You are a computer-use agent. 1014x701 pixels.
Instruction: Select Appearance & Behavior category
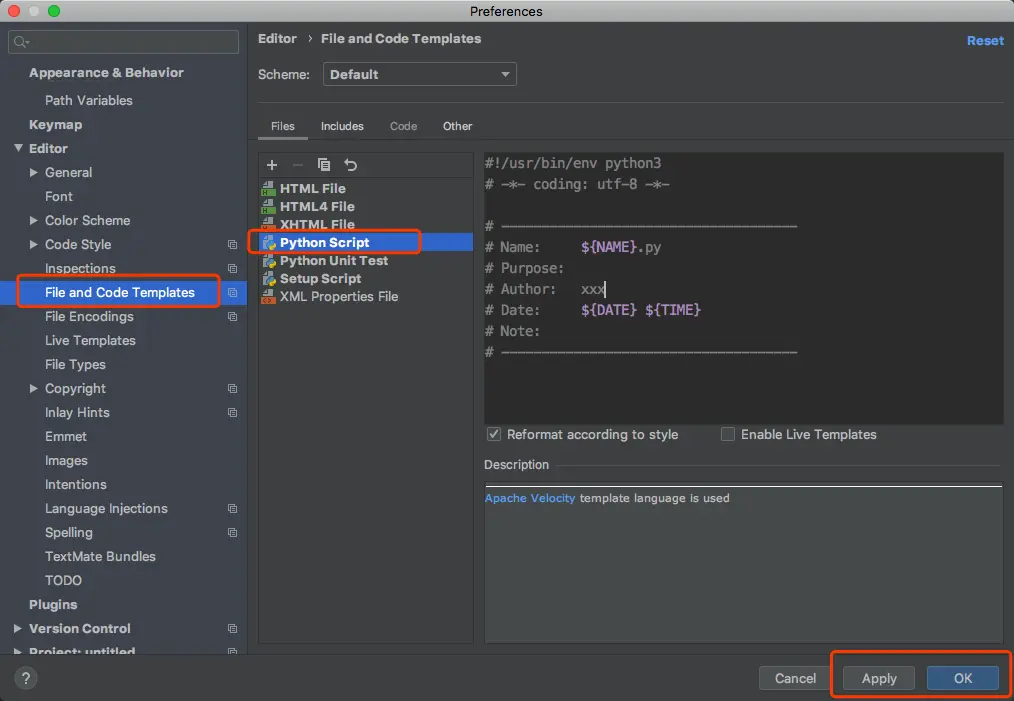106,73
